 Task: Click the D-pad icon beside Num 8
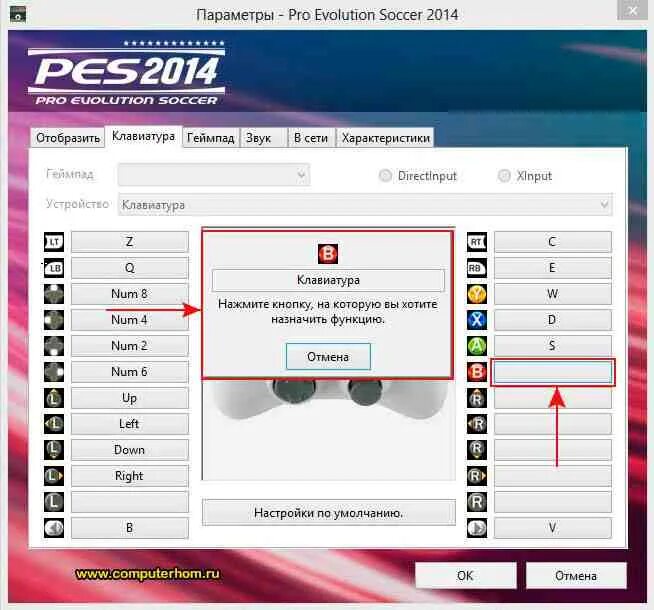[54, 294]
